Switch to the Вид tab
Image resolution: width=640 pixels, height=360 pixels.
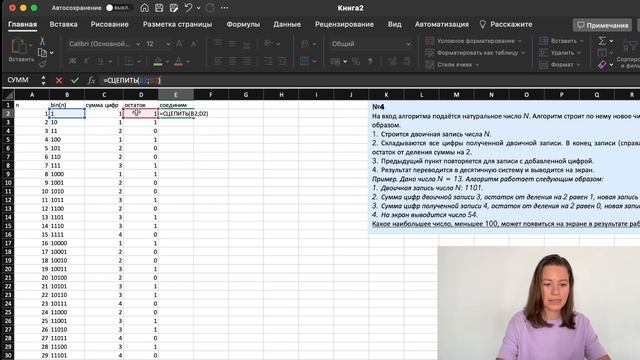point(394,24)
